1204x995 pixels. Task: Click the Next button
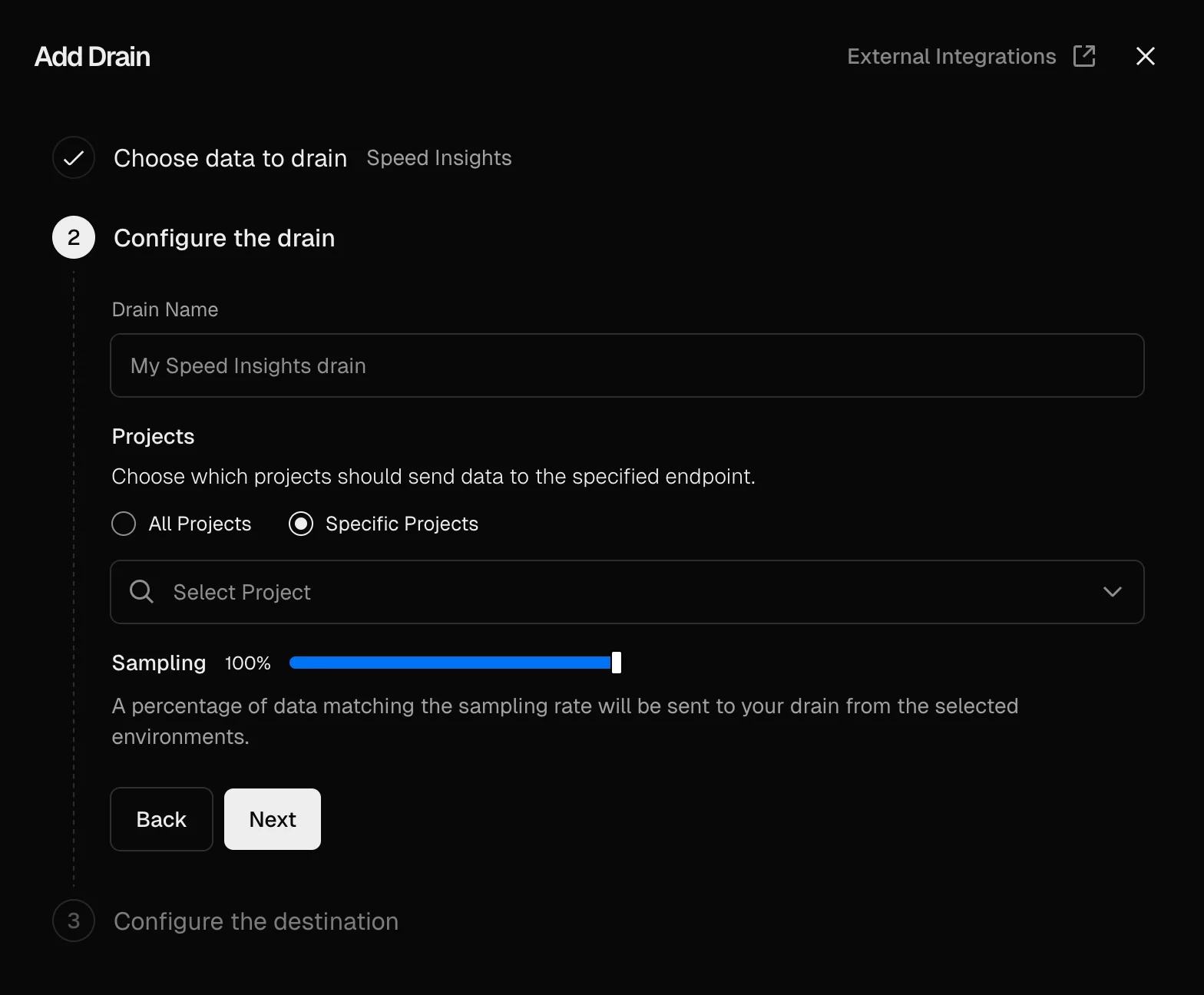click(273, 819)
